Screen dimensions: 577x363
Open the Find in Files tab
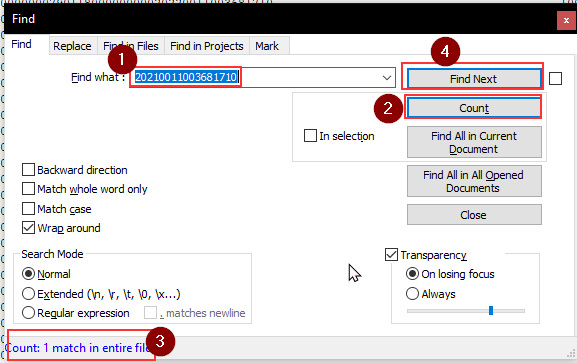coord(131,46)
